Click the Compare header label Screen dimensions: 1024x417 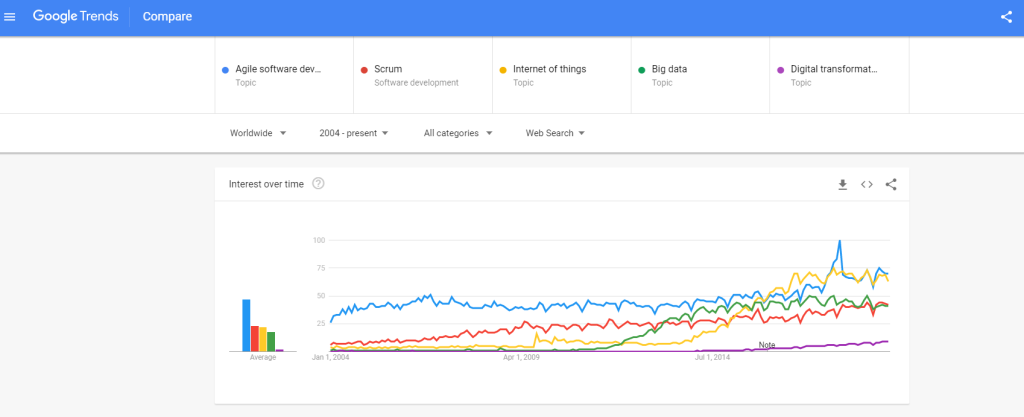pyautogui.click(x=167, y=16)
